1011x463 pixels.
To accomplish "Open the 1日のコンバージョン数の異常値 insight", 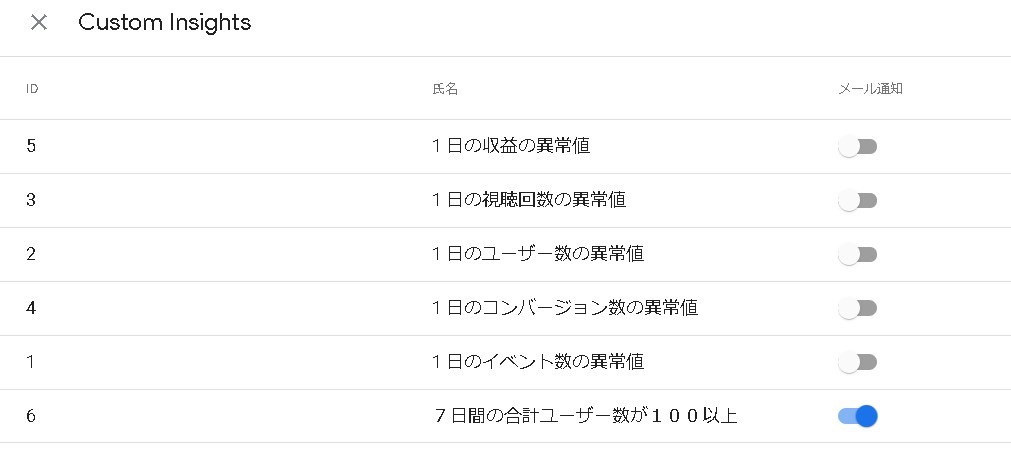I will pos(565,308).
